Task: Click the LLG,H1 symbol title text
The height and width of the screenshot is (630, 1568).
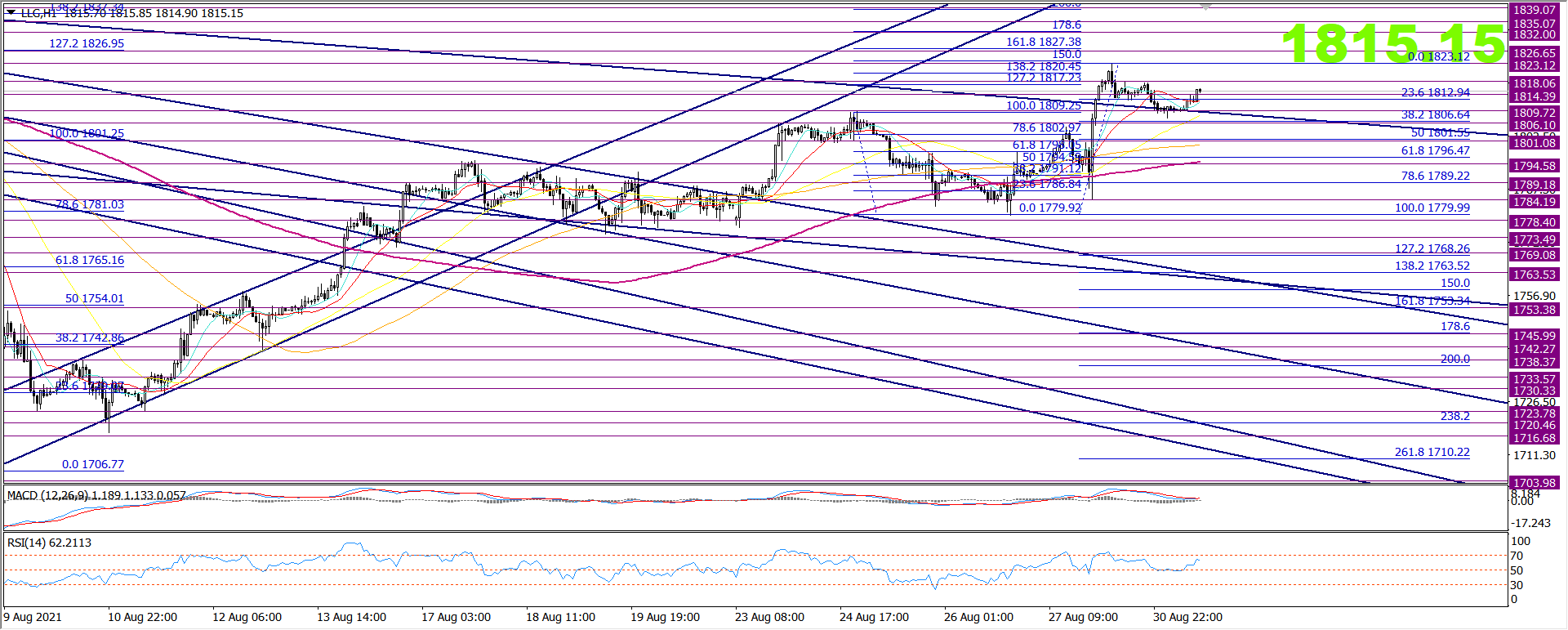Action: [38, 13]
